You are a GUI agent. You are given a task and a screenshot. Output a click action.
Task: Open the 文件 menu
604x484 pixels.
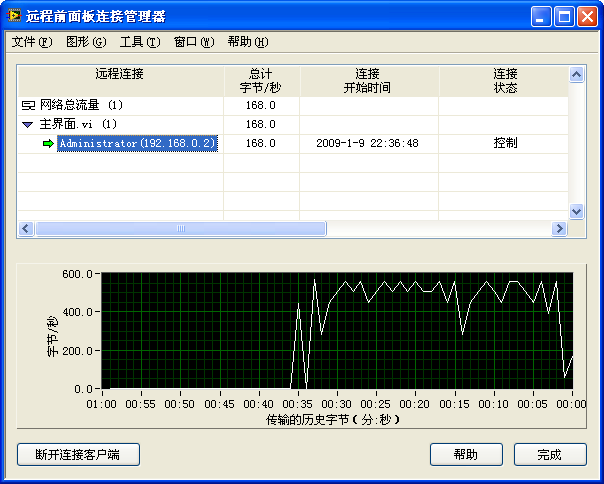coord(30,42)
